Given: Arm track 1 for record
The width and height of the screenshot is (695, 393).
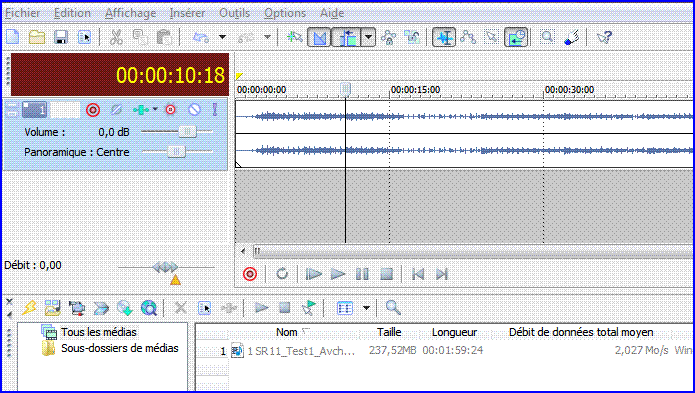Looking at the screenshot, I should pyautogui.click(x=93, y=110).
